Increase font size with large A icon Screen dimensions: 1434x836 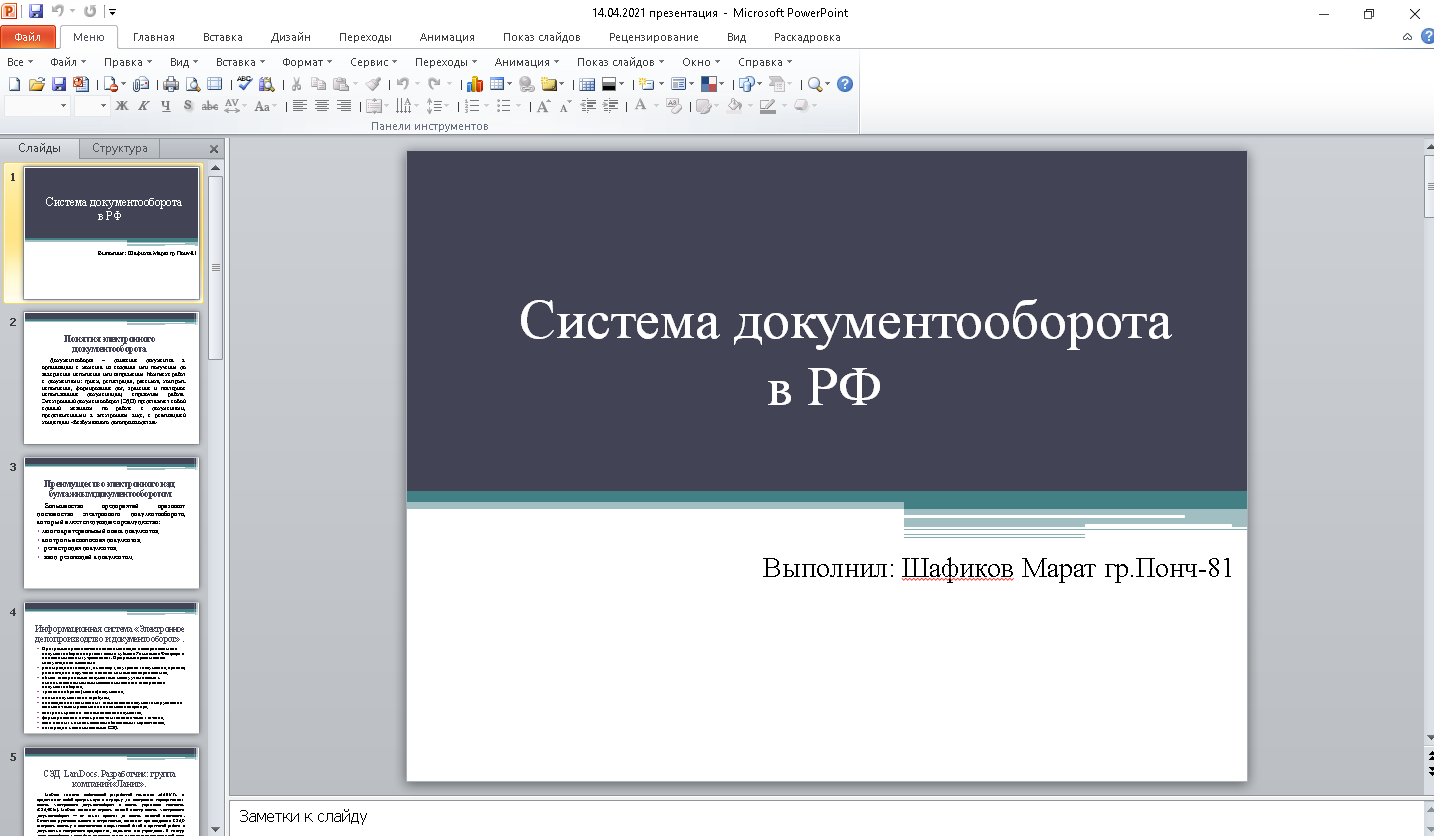tap(543, 106)
